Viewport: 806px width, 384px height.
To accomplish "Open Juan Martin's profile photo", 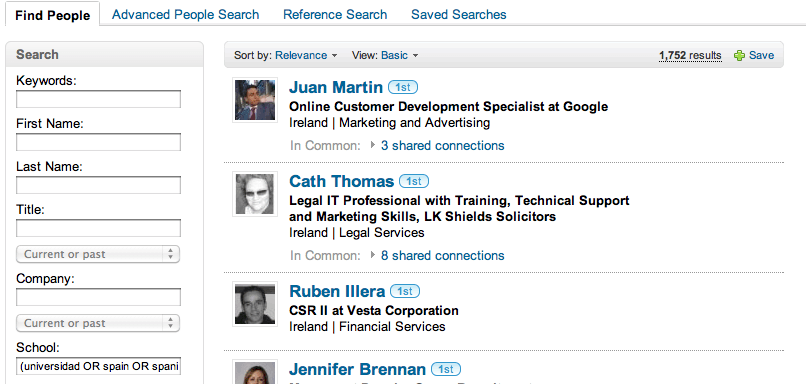I will point(255,100).
